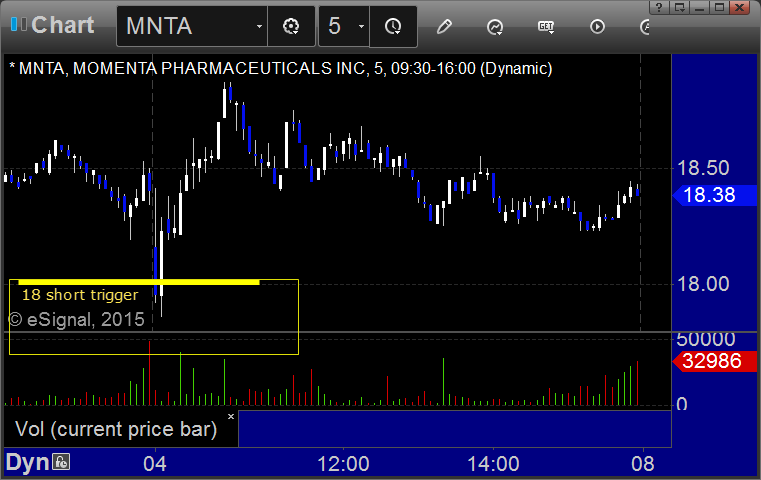Screen dimensions: 761x480
Task: Click the 18.00 price axis label
Action: pyautogui.click(x=703, y=284)
